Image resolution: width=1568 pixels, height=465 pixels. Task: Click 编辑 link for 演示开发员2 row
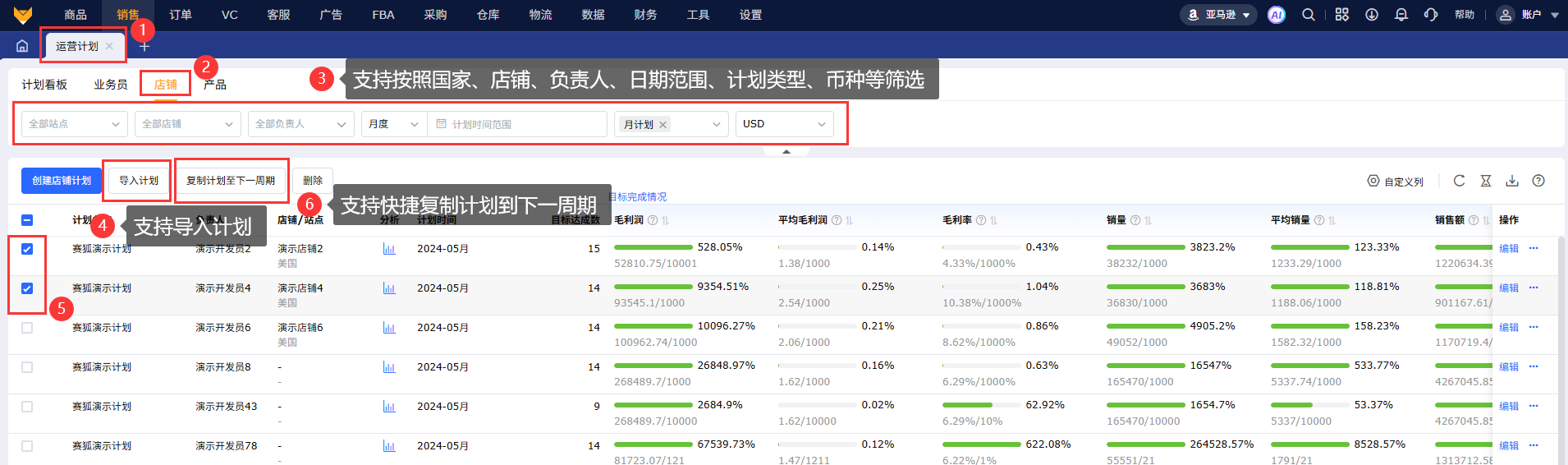tap(1509, 249)
